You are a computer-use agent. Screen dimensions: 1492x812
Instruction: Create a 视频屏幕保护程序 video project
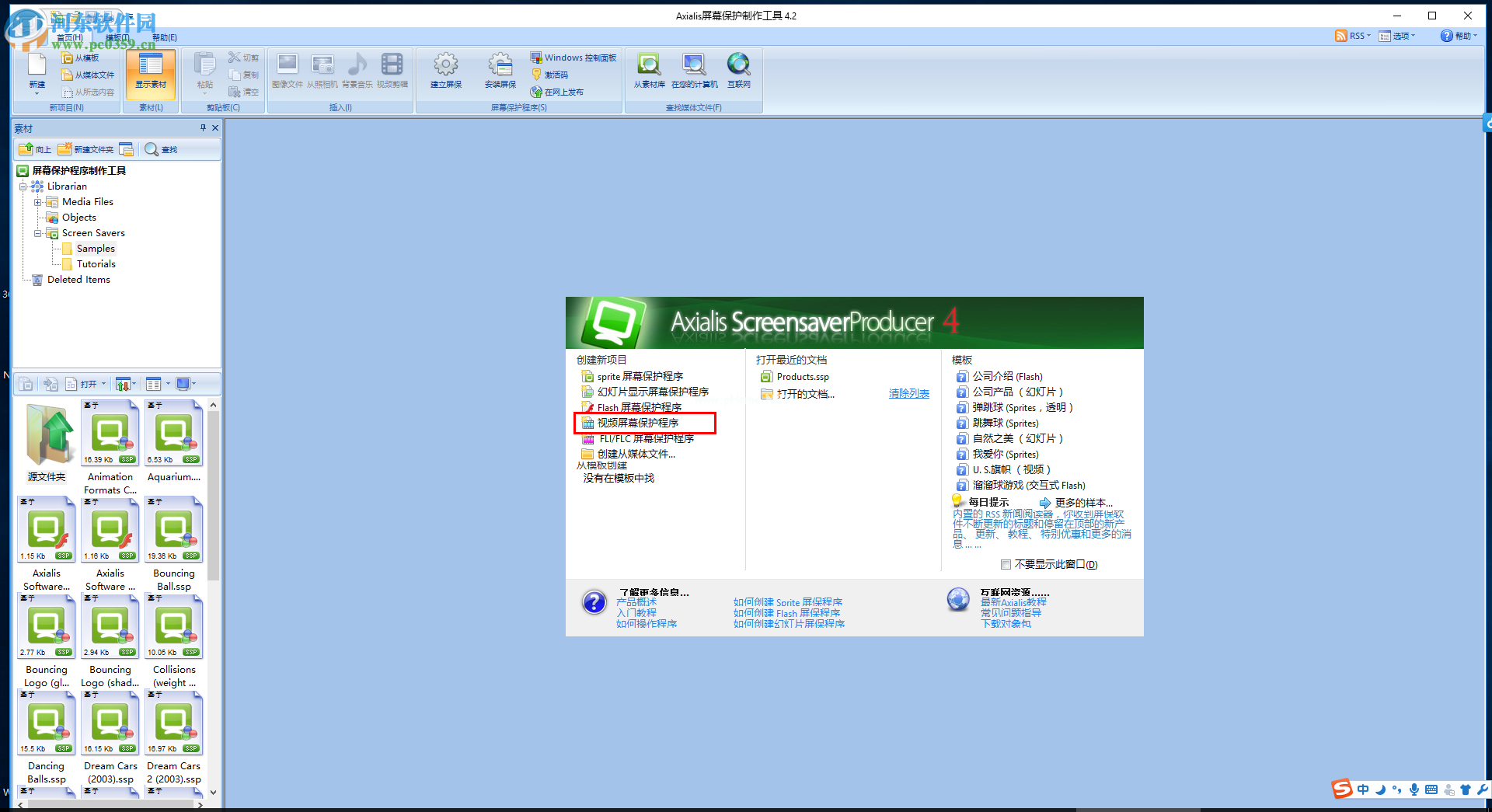pos(637,423)
